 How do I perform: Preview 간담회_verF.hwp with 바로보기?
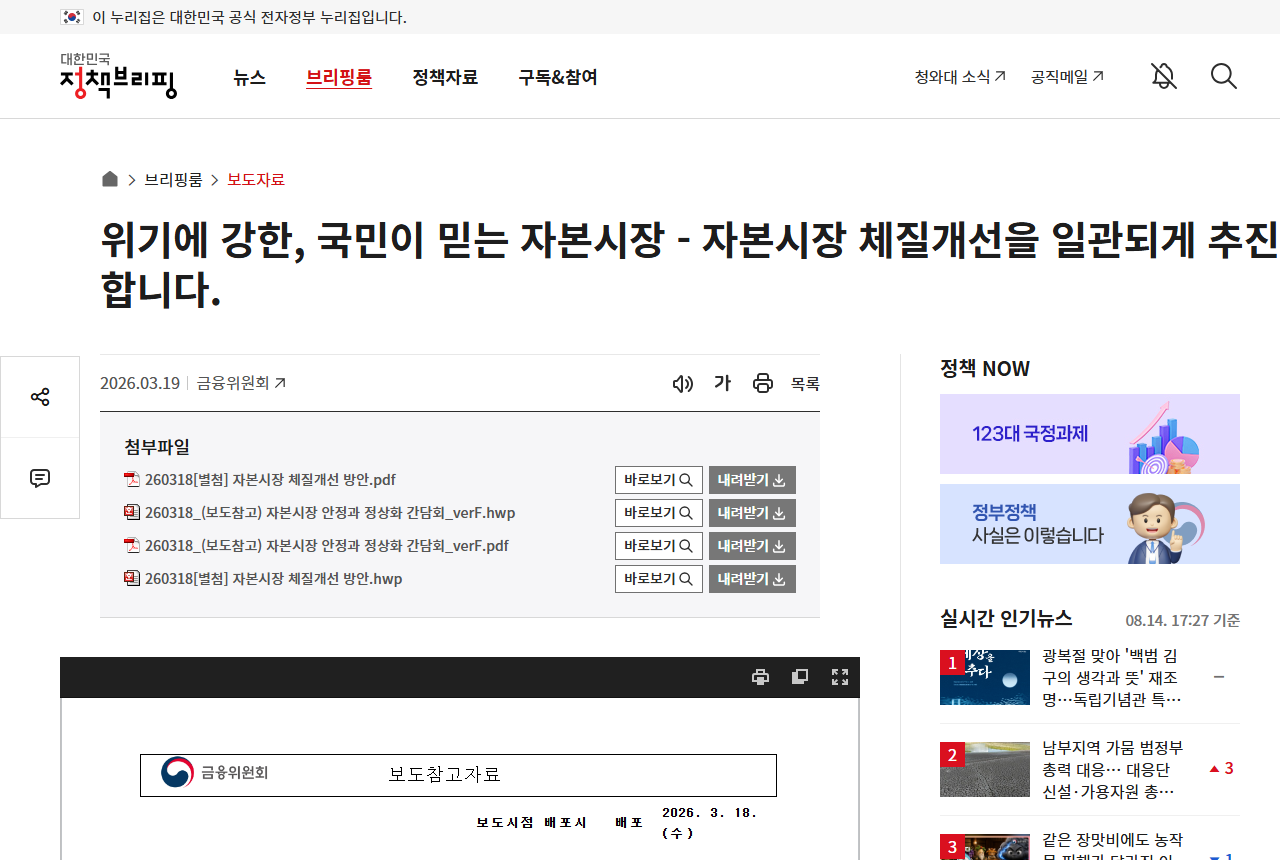(659, 513)
